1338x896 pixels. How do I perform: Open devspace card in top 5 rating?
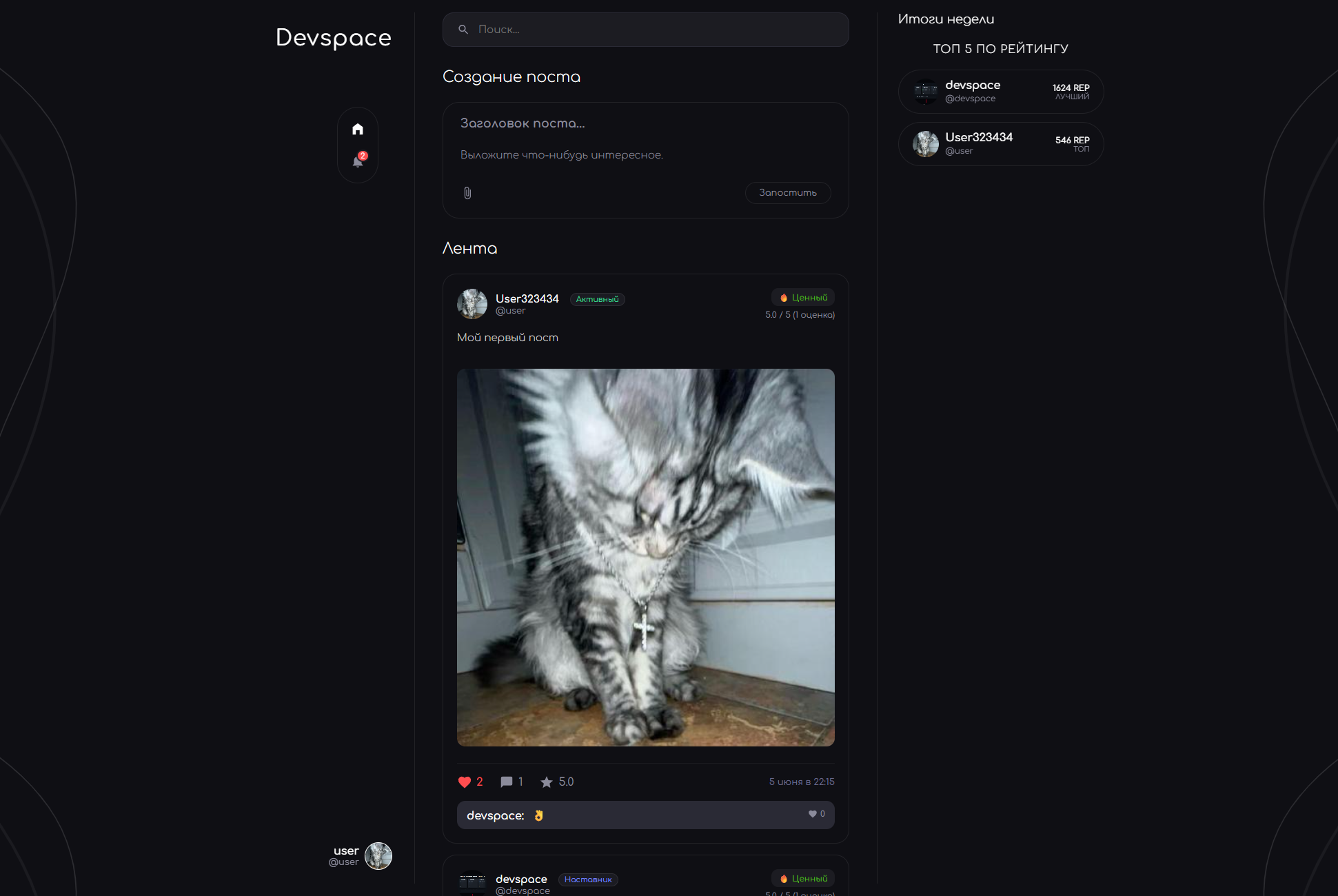pos(1001,92)
